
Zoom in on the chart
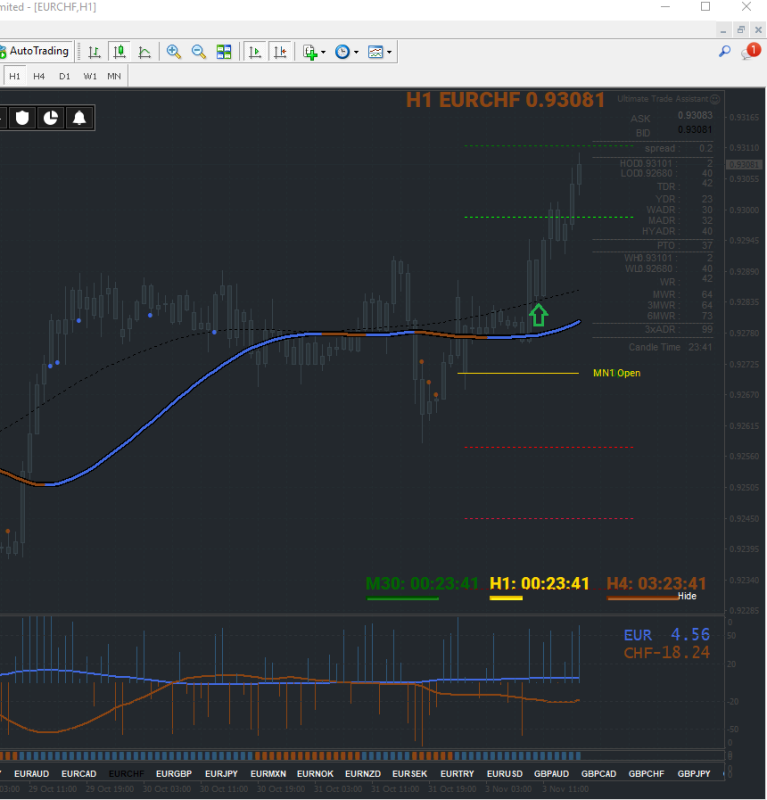174,52
